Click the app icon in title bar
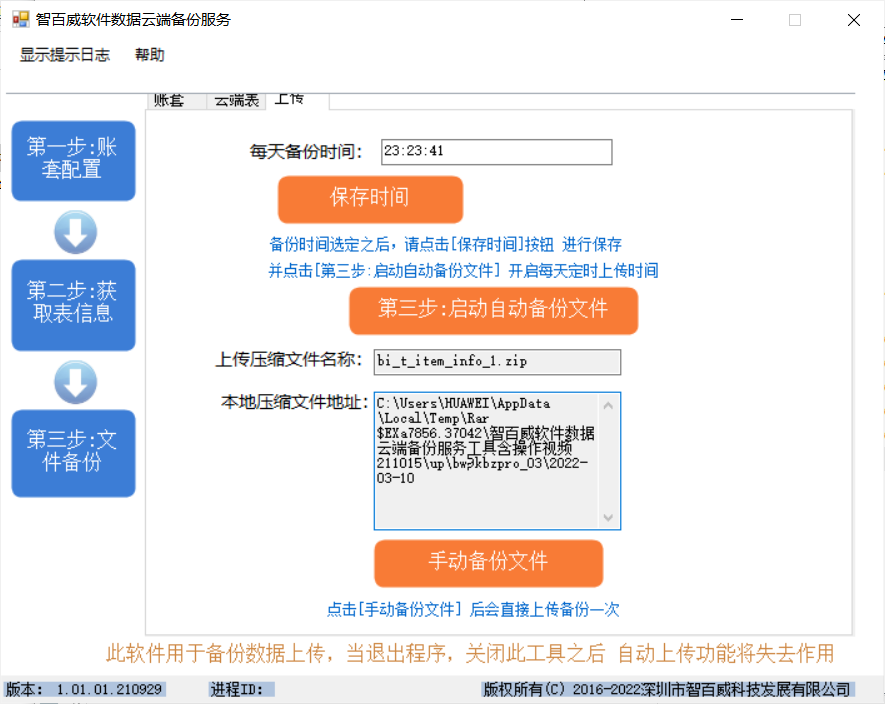The height and width of the screenshot is (704, 885). pyautogui.click(x=20, y=19)
